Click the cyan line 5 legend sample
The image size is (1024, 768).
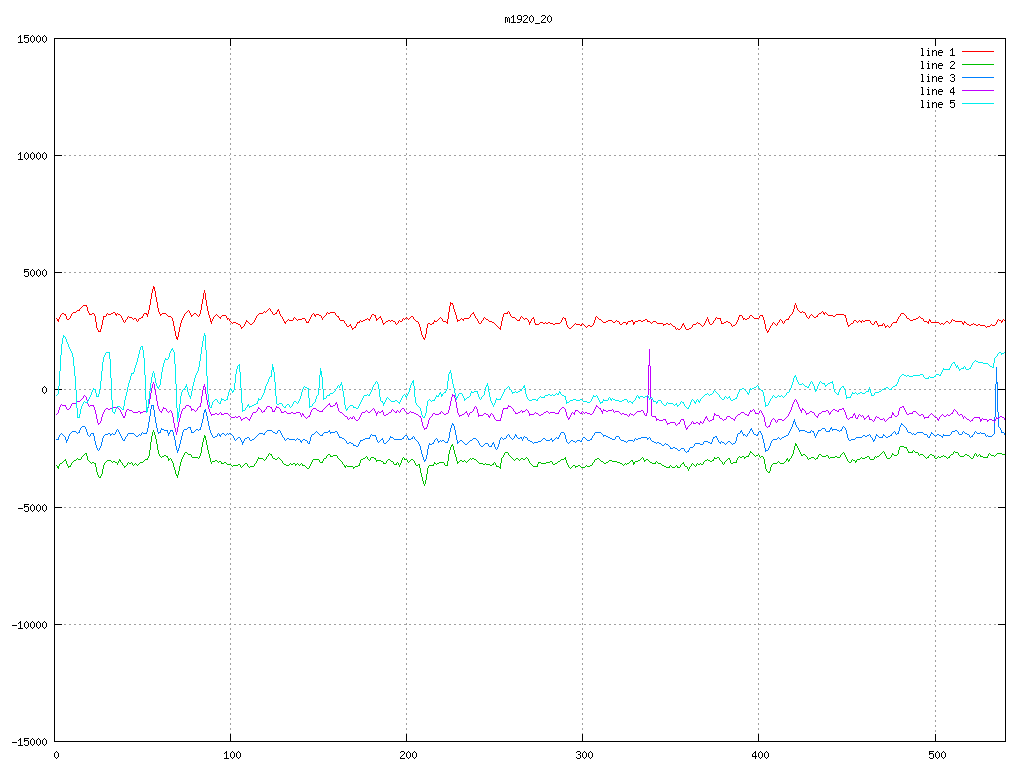pyautogui.click(x=978, y=104)
